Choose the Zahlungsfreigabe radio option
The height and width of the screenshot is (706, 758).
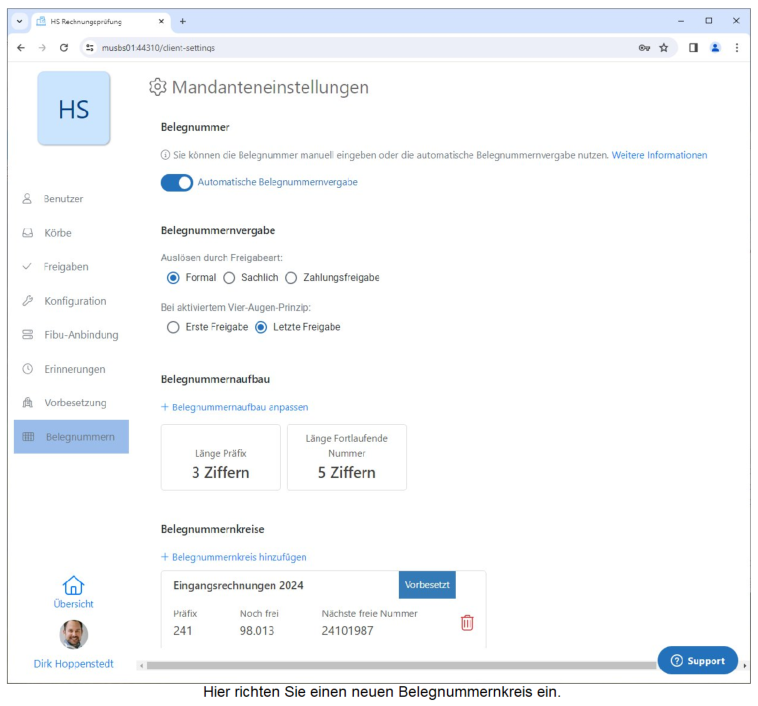pos(292,277)
